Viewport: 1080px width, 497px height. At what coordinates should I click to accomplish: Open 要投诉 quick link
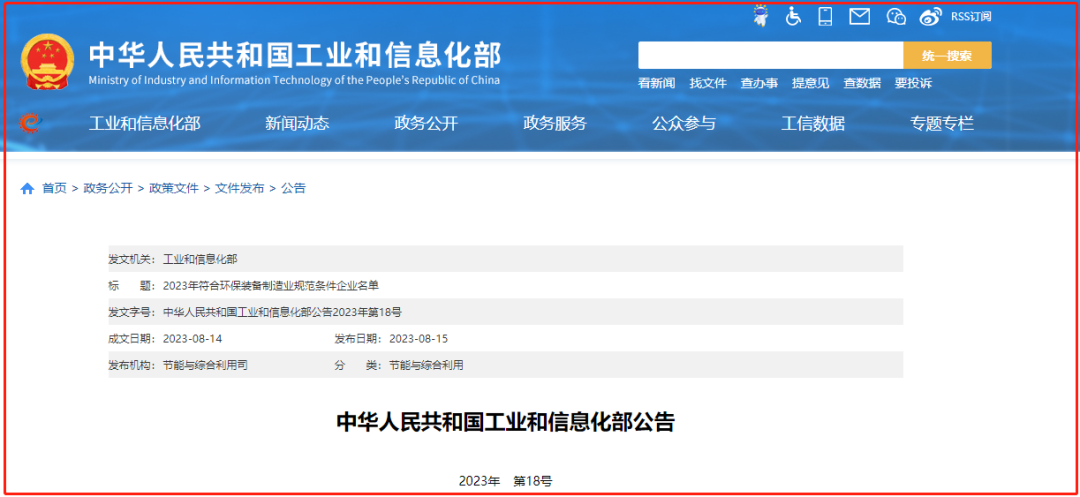913,83
